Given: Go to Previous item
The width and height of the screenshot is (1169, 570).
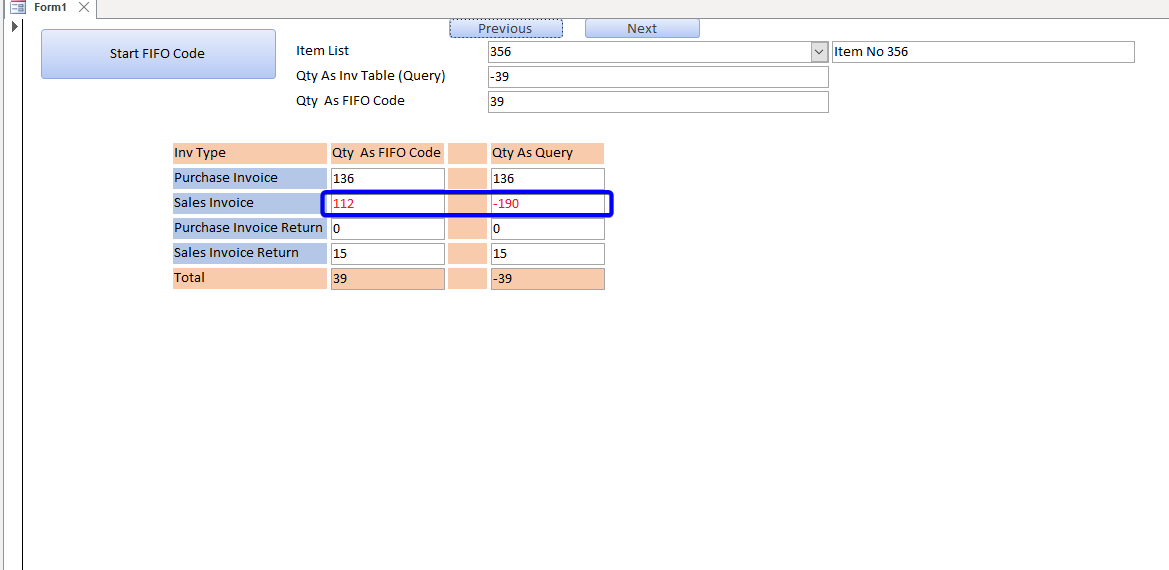Looking at the screenshot, I should tap(505, 28).
